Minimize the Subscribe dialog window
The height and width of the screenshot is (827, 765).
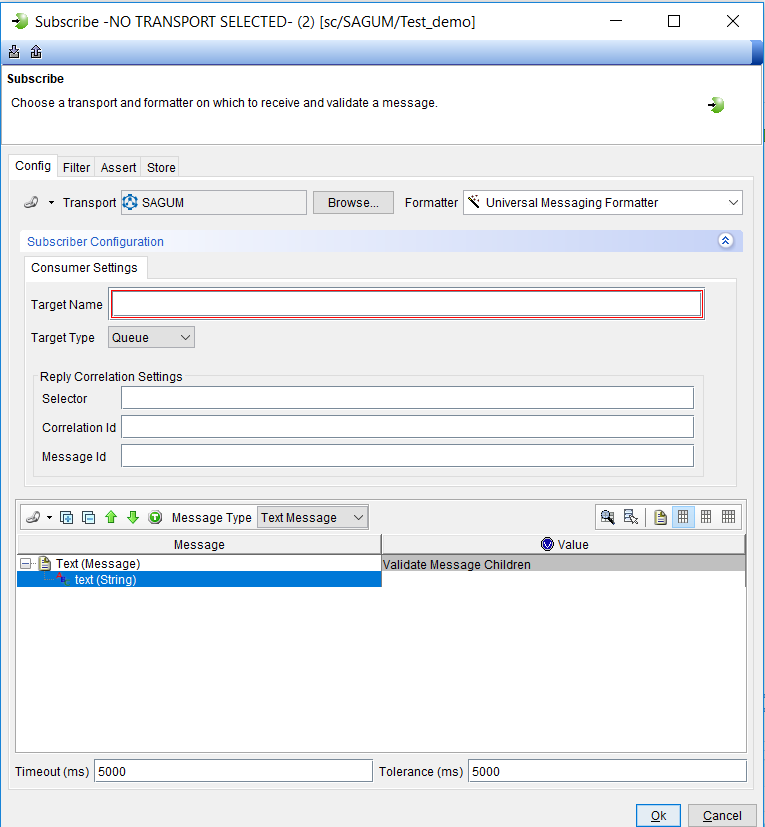(x=616, y=21)
